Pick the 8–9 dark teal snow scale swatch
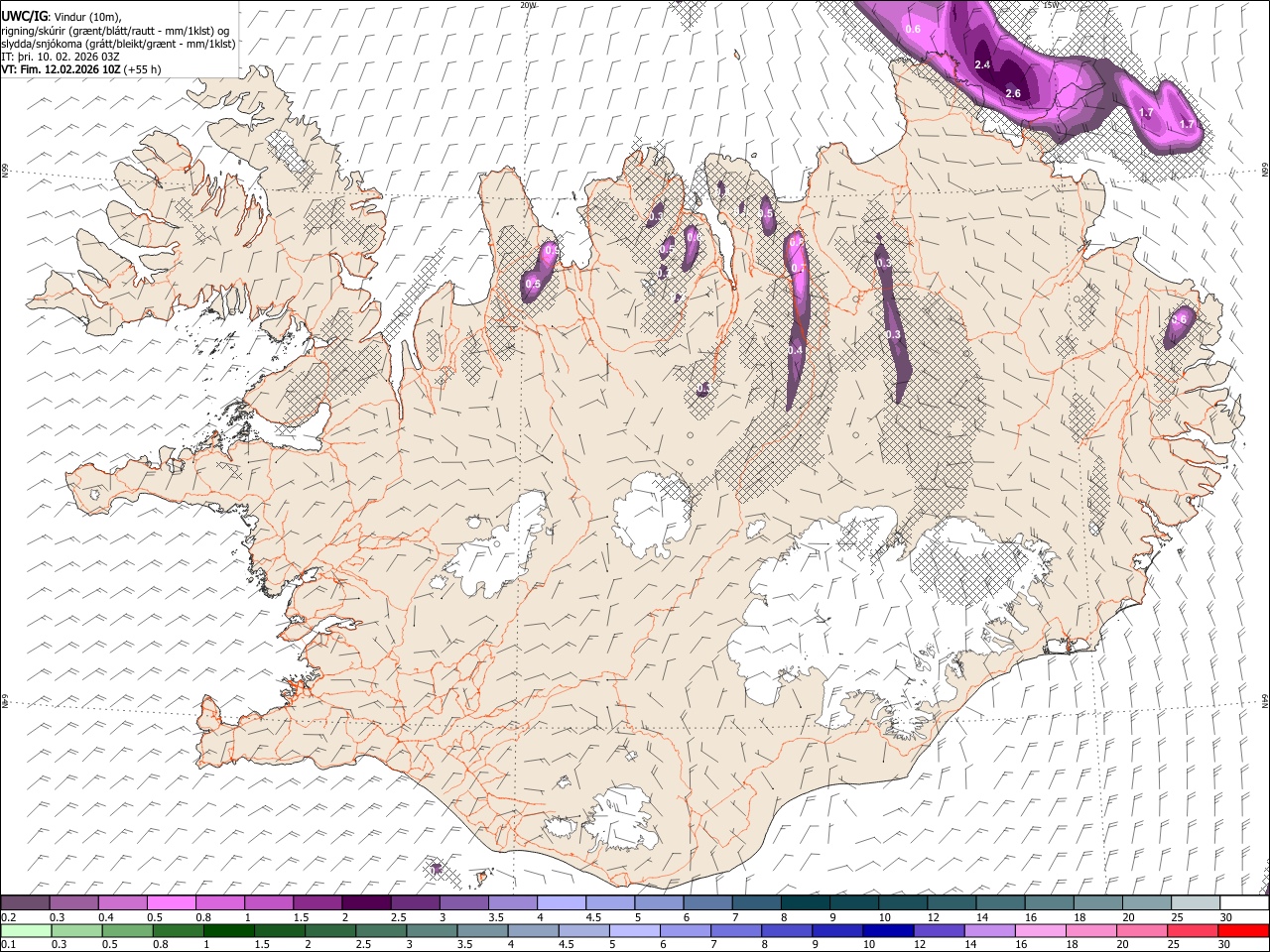The width and height of the screenshot is (1270, 952). (x=806, y=902)
